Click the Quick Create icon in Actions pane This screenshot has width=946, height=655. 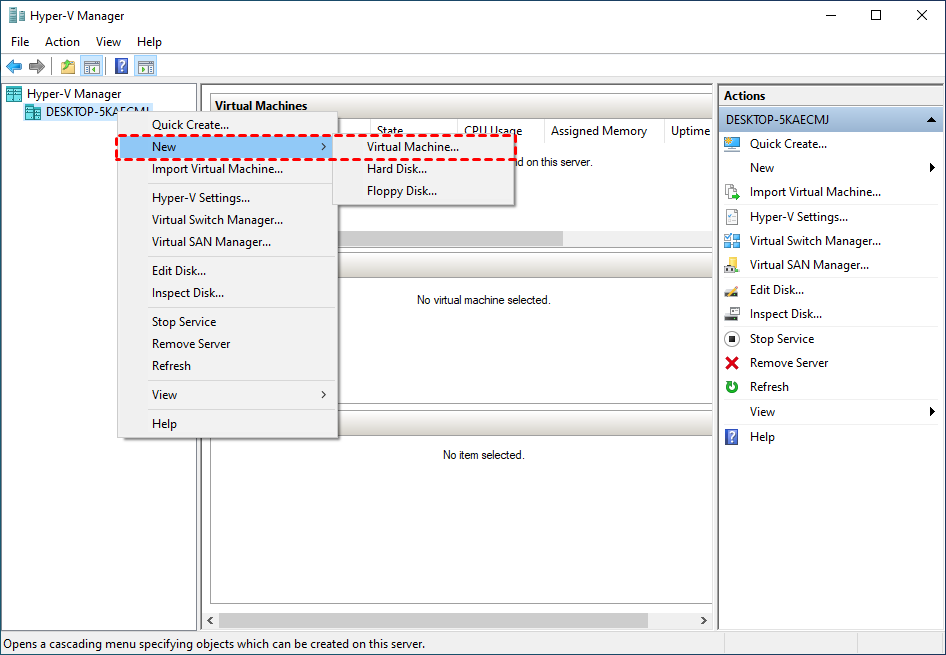click(x=732, y=144)
